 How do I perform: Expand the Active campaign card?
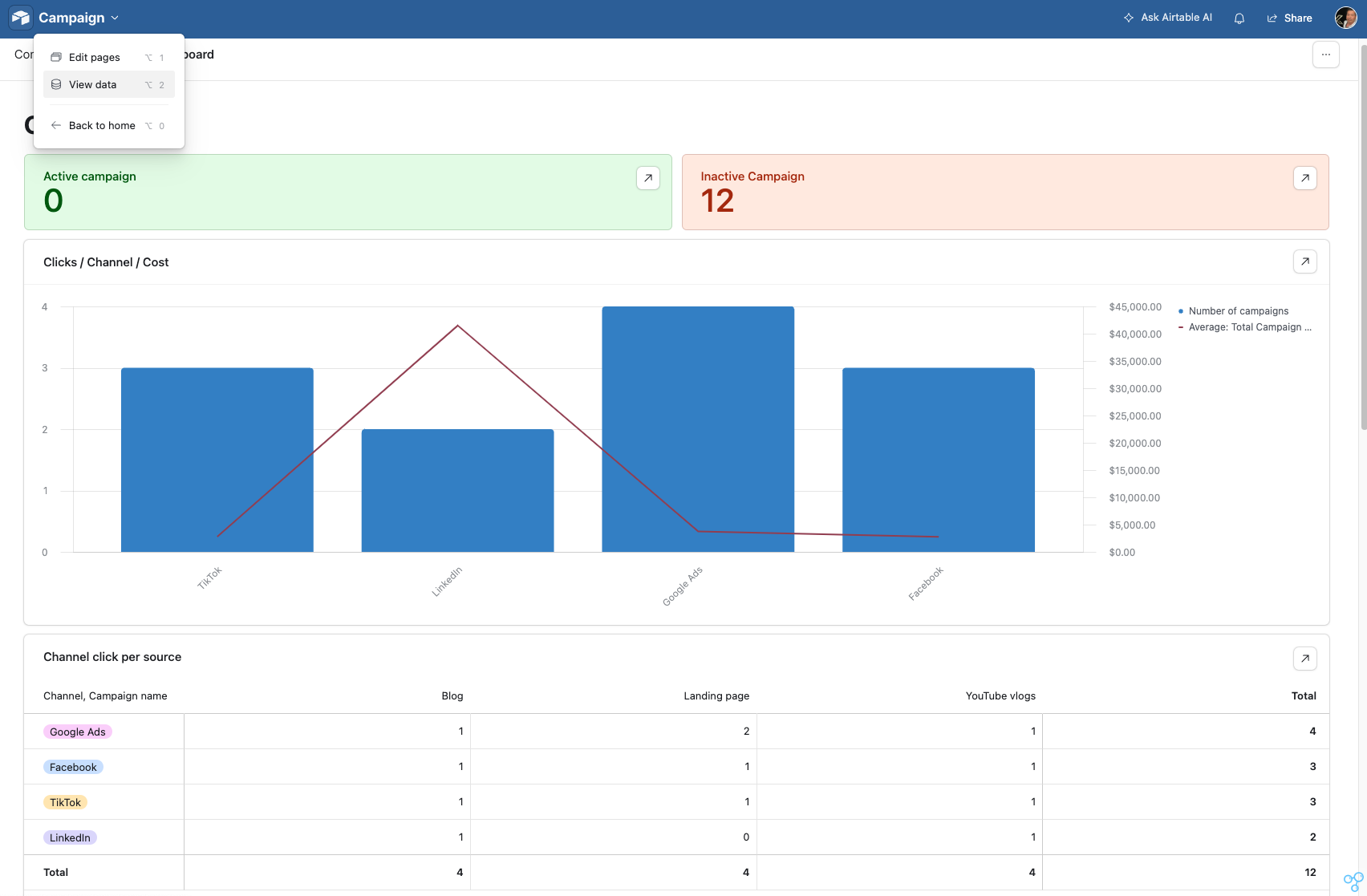click(648, 178)
